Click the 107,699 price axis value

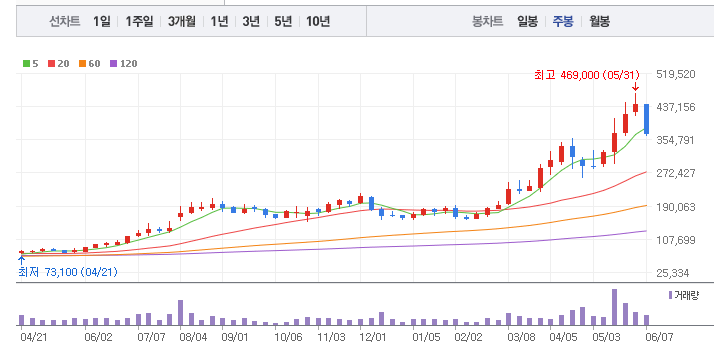click(x=676, y=240)
